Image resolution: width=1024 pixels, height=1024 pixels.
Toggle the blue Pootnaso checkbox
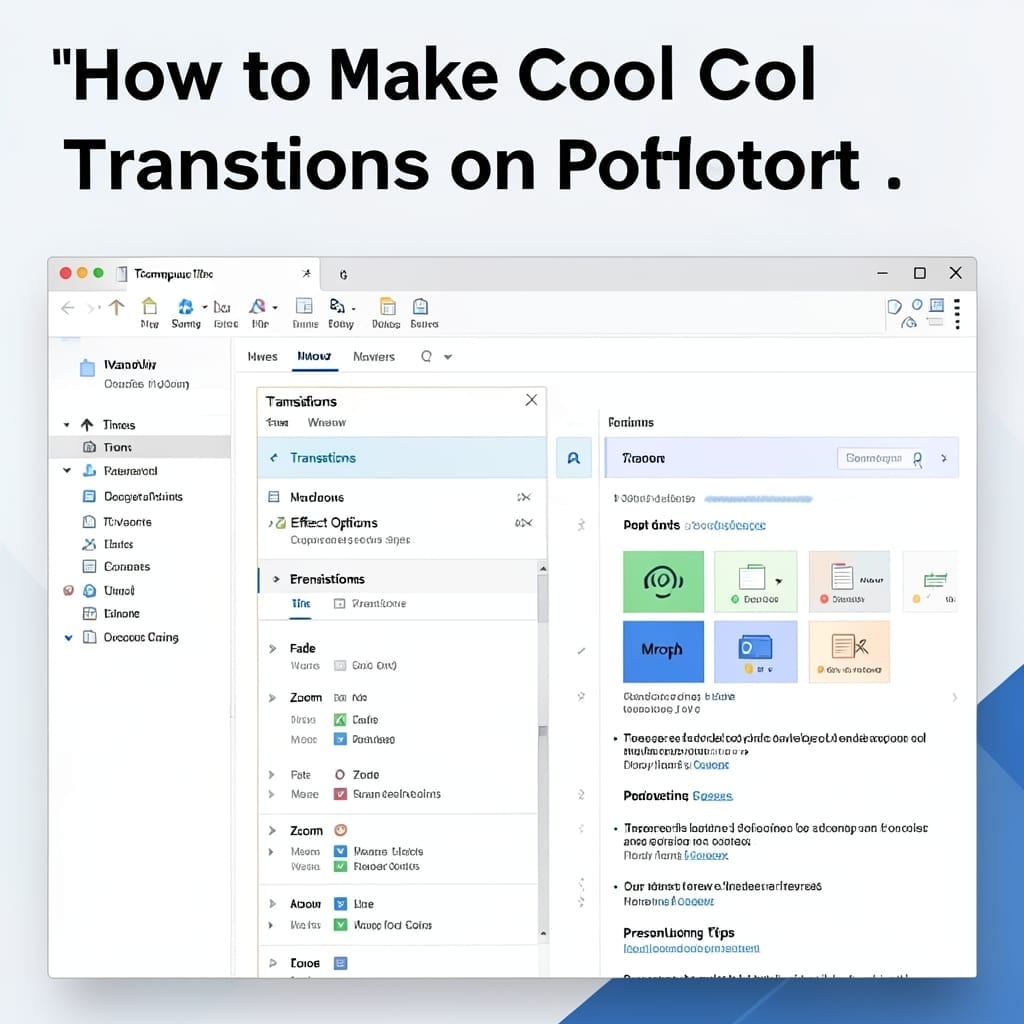(x=340, y=739)
